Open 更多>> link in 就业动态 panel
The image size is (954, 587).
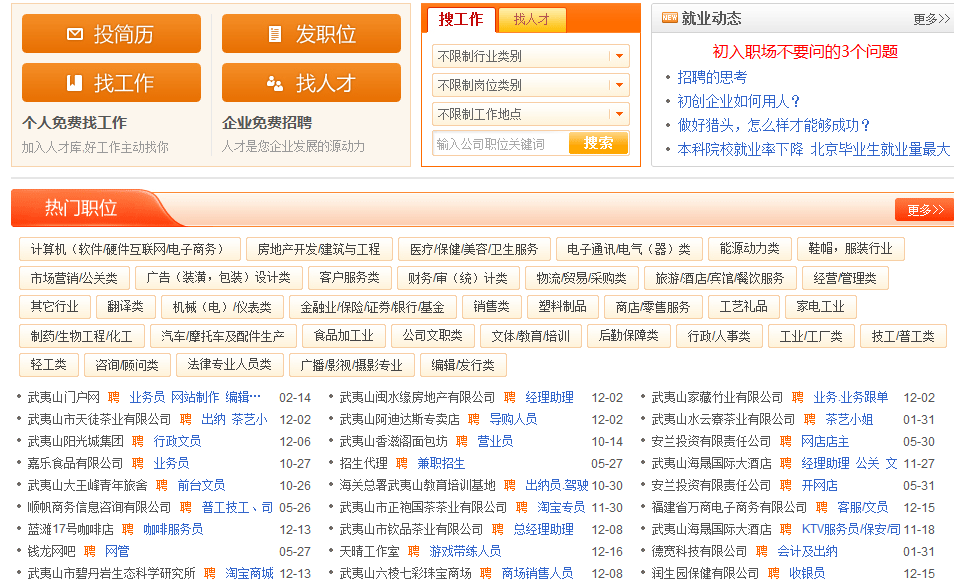931,19
